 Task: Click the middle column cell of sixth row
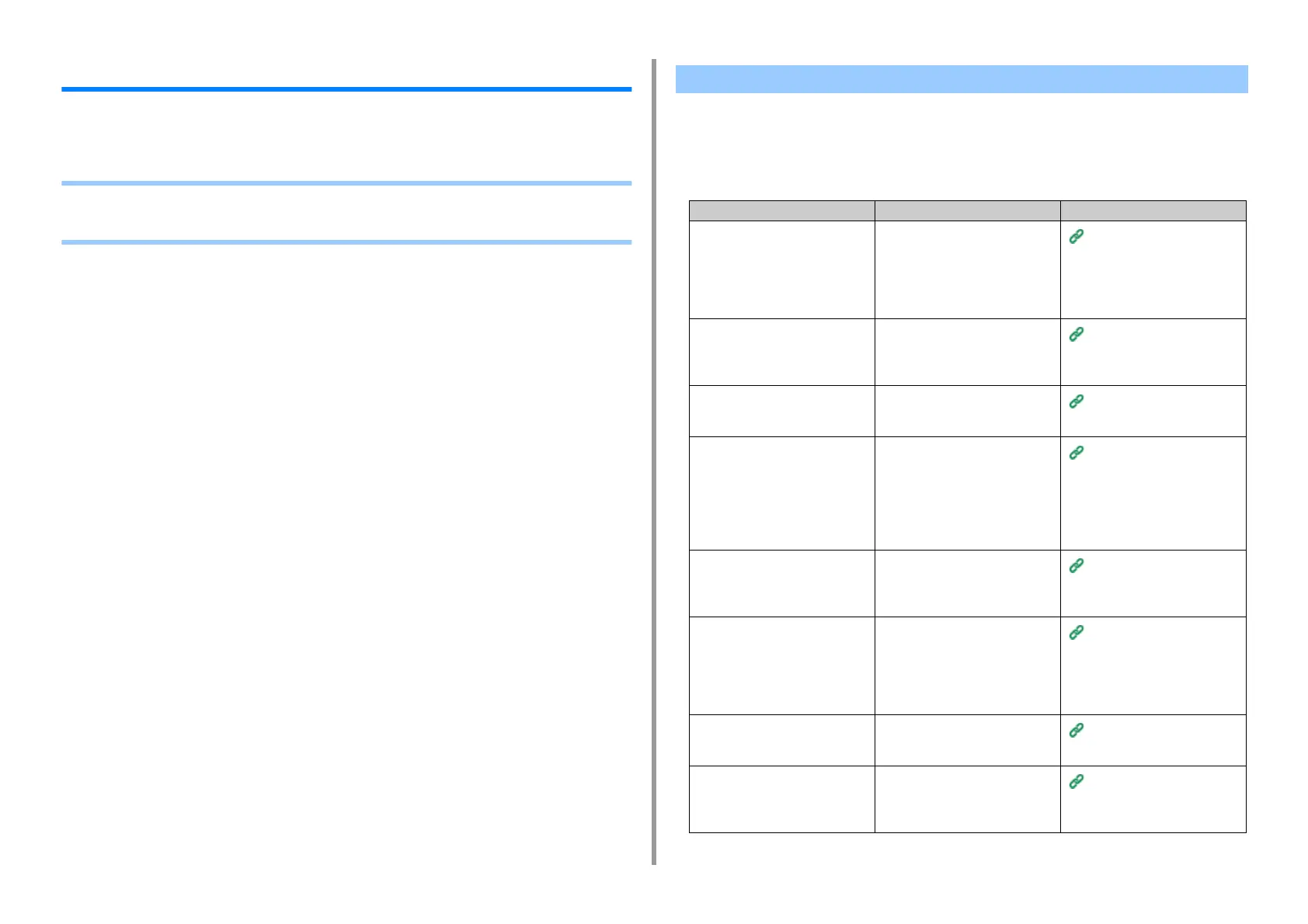pos(967,665)
